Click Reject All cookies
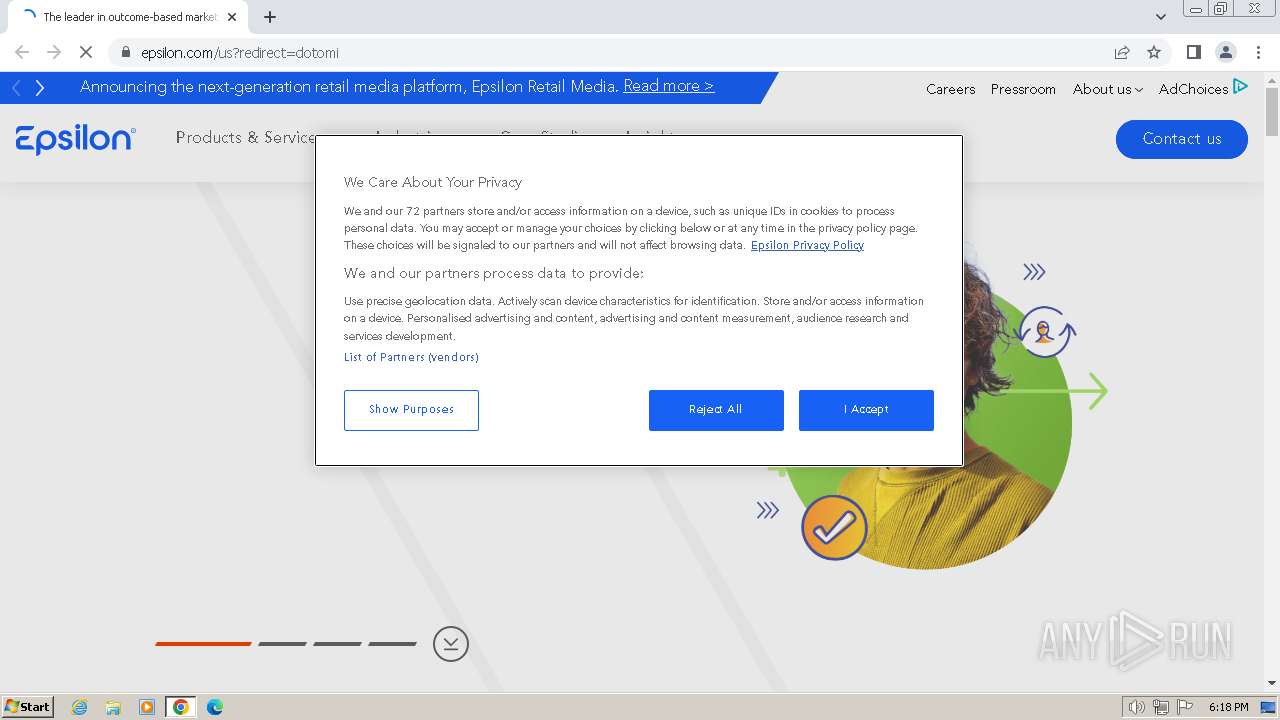The image size is (1280, 720). pyautogui.click(x=716, y=410)
